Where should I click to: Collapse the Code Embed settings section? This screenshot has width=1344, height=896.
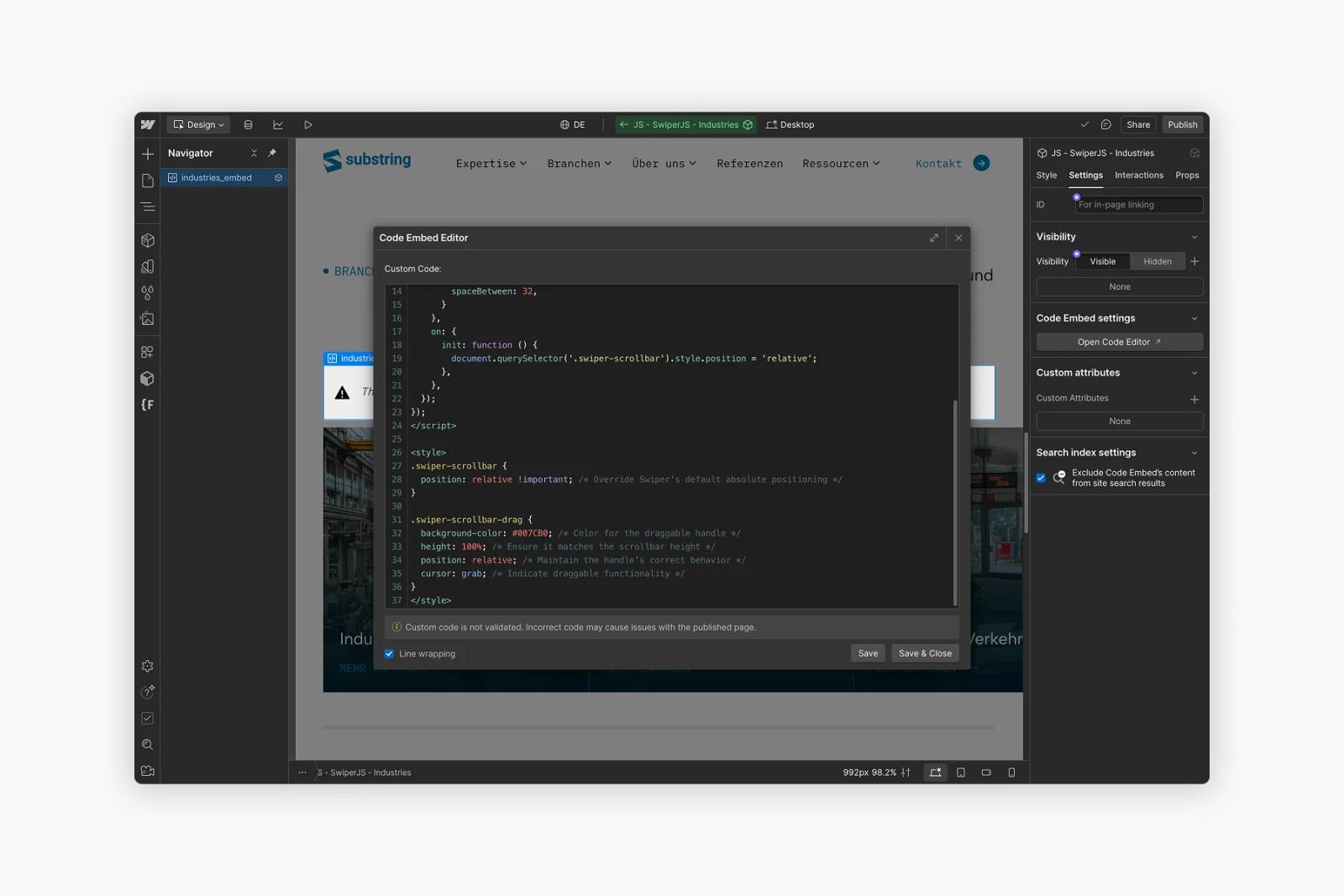[1194, 318]
